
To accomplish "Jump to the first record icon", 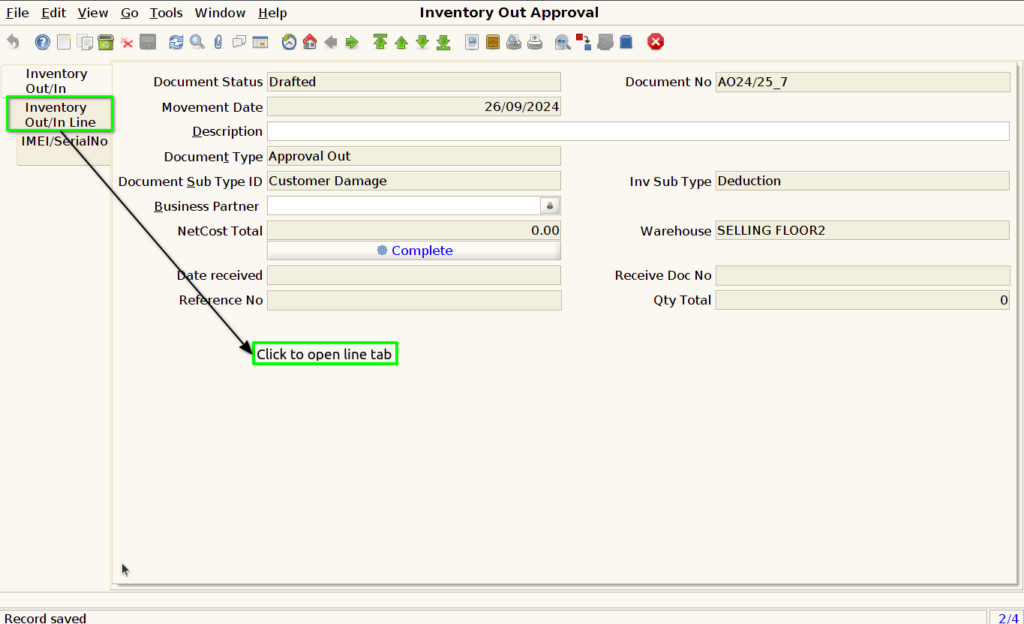I will point(380,42).
